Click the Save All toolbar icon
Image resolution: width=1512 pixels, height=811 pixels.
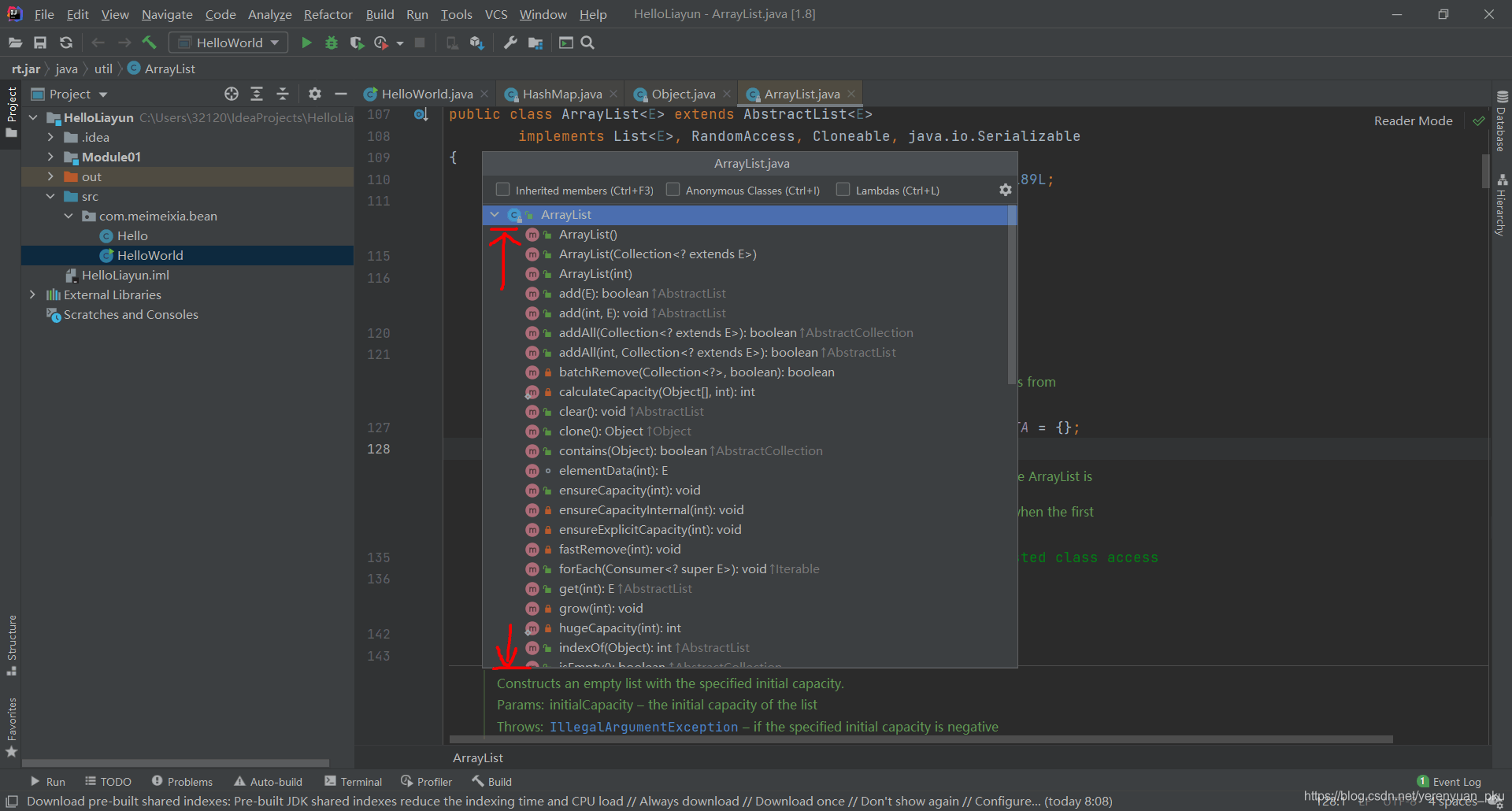point(40,43)
